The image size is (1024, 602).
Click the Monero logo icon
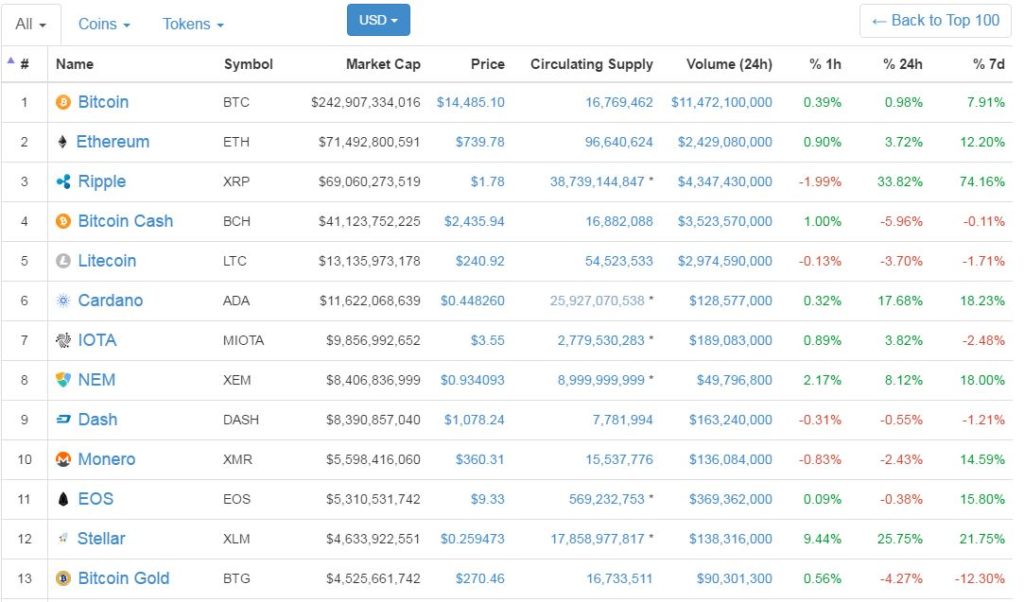[x=63, y=459]
